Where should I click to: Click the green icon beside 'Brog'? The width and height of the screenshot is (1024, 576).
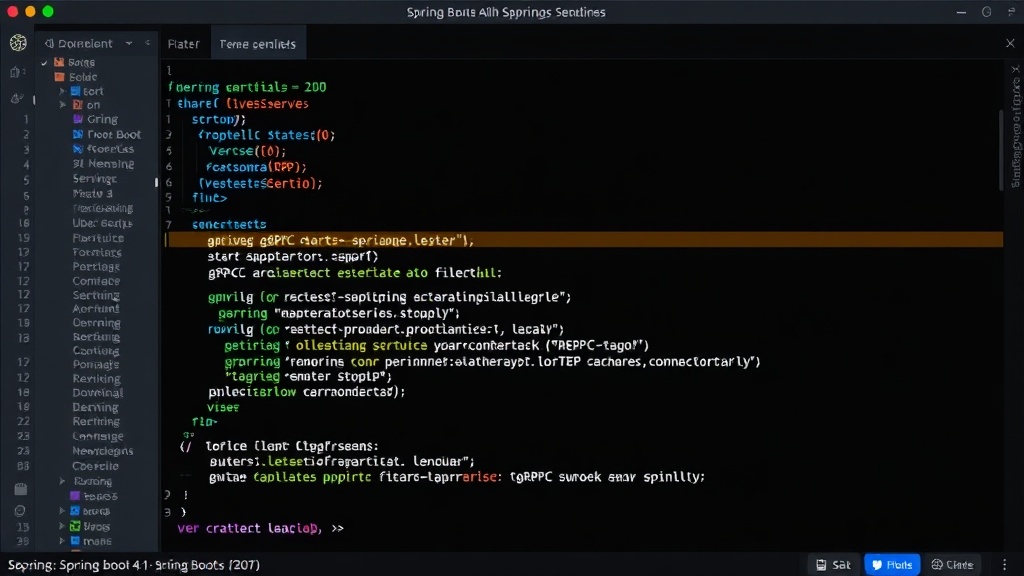tap(75, 526)
